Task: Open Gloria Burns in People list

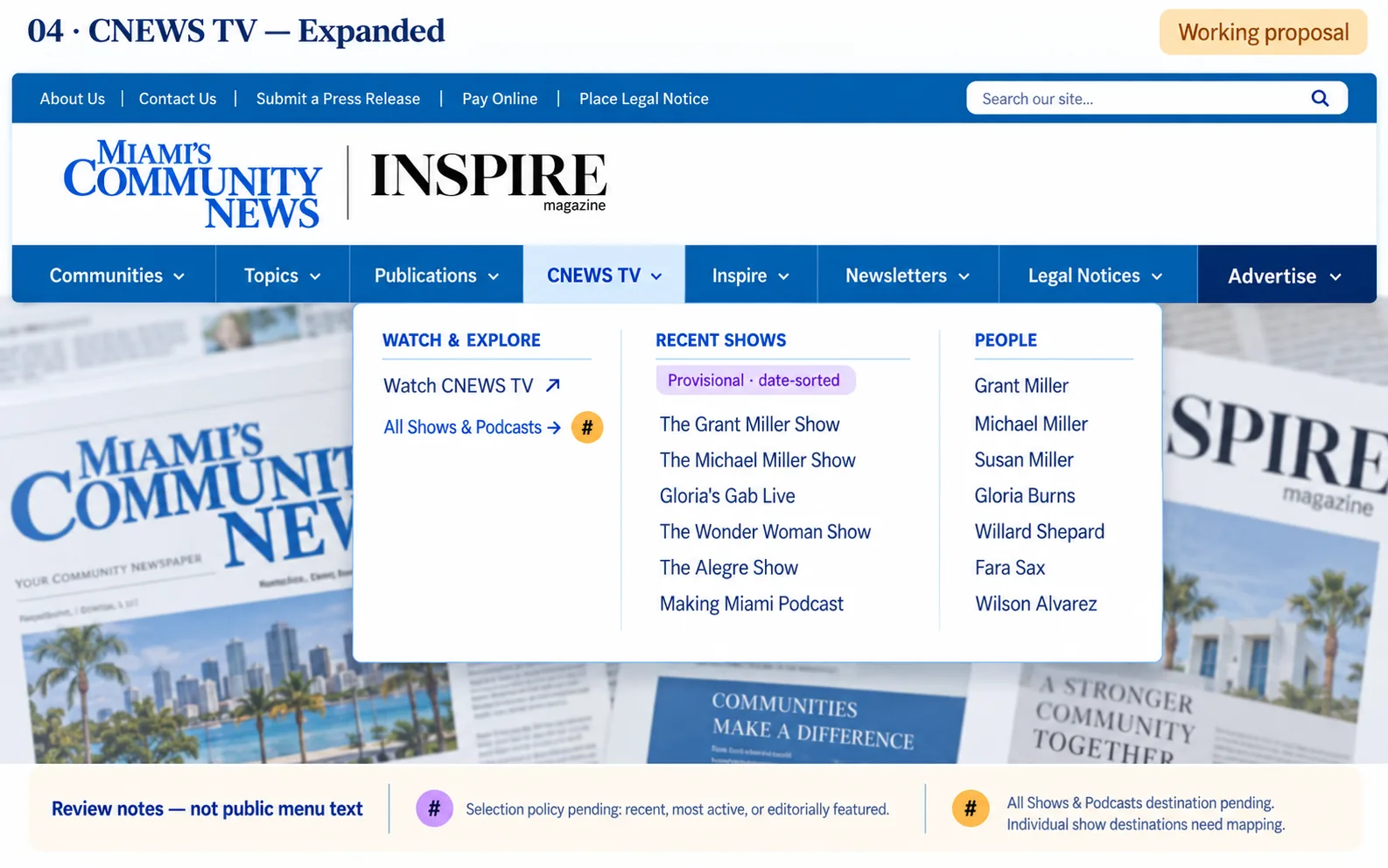Action: click(x=1025, y=496)
